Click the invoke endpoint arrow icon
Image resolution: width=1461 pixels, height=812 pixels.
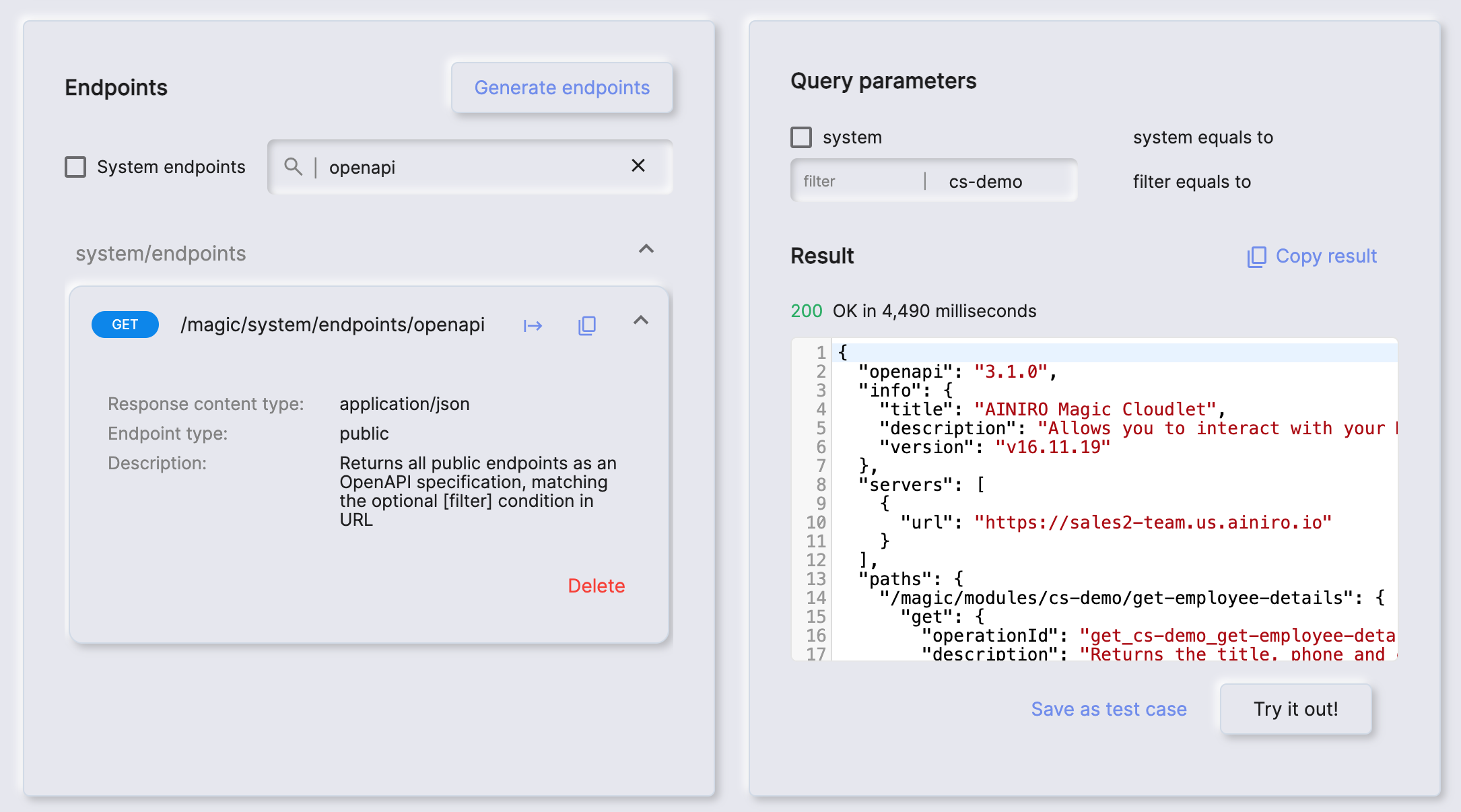click(533, 325)
